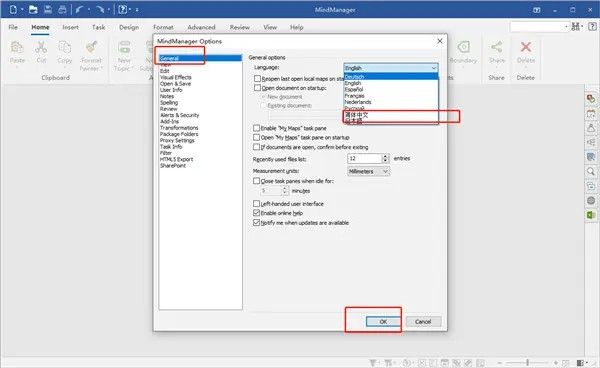Screen dimensions: 600x368
Task: Click the first funnel filter icon in status bar
Action: tap(372, 363)
